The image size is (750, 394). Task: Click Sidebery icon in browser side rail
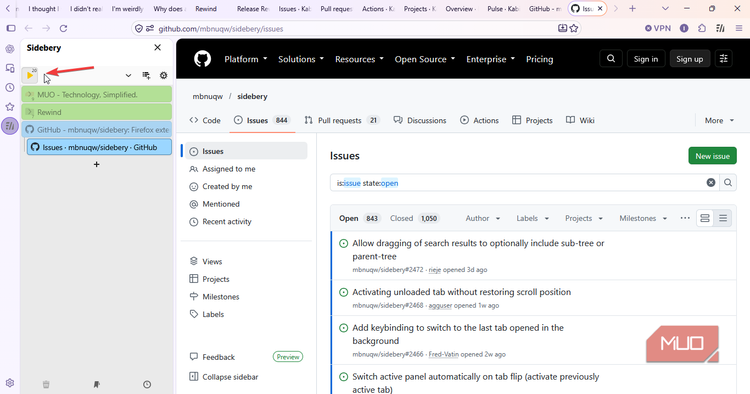click(x=10, y=126)
